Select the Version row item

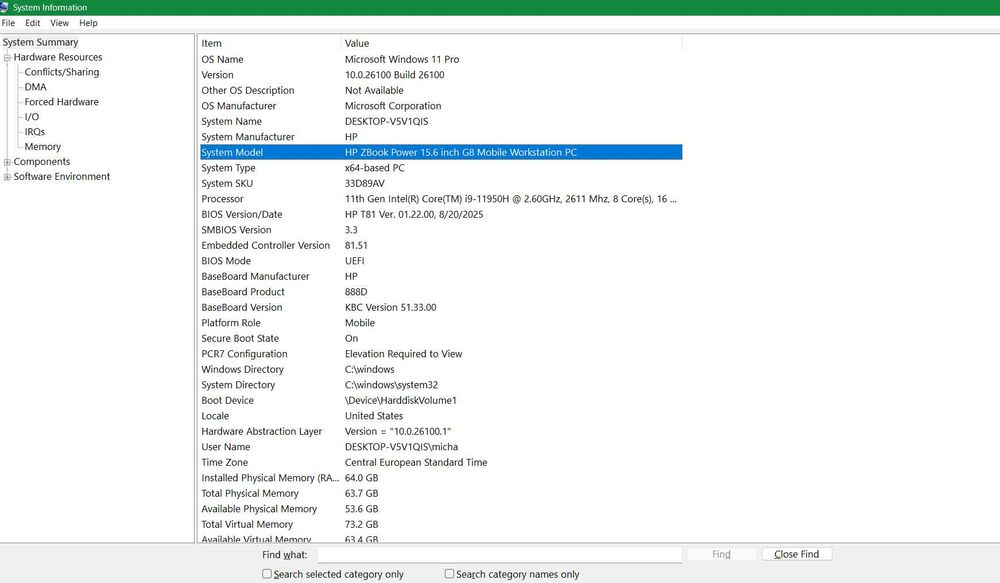[441, 75]
